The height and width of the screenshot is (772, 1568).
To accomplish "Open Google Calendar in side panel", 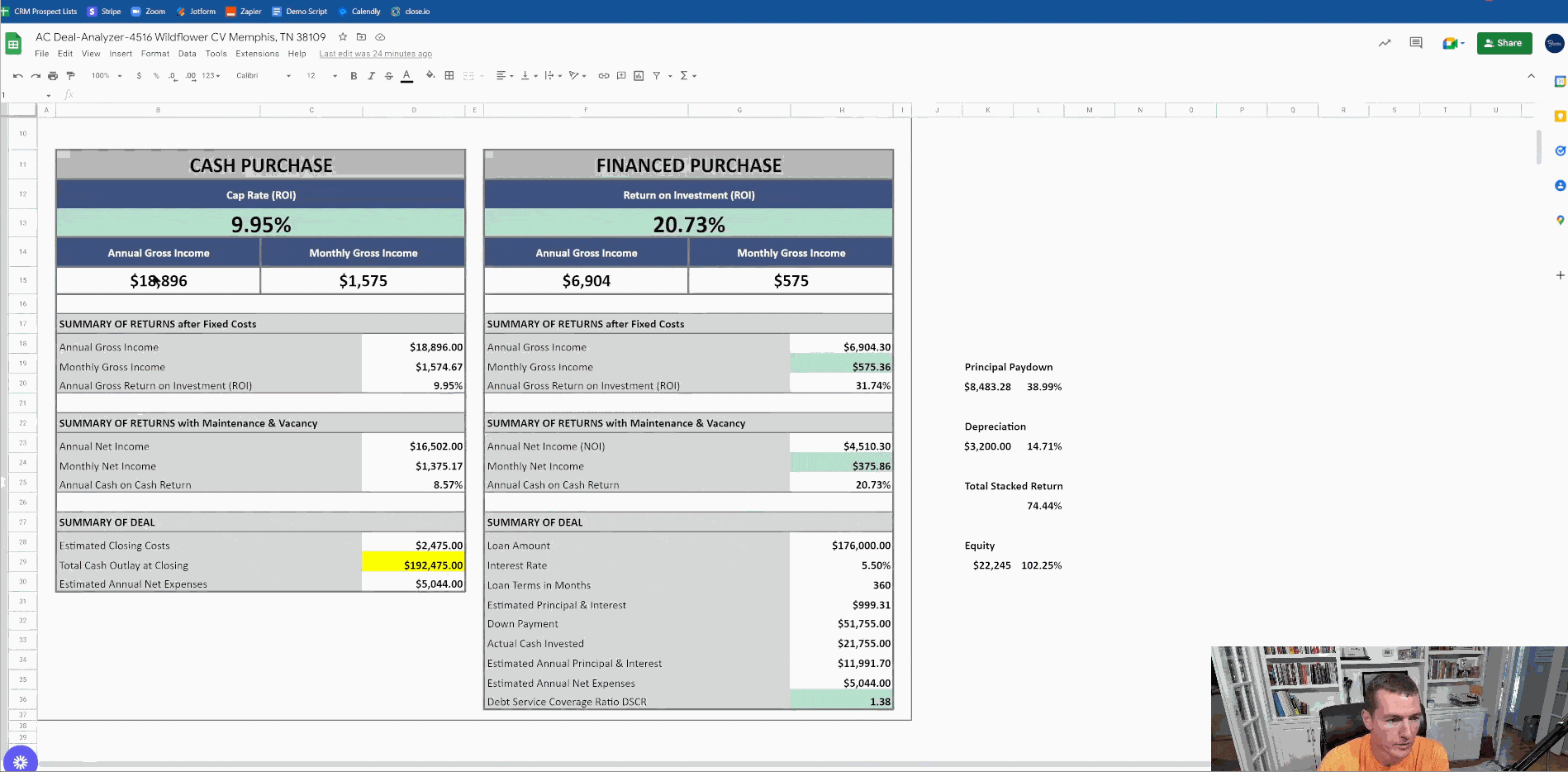I will pos(1560,82).
